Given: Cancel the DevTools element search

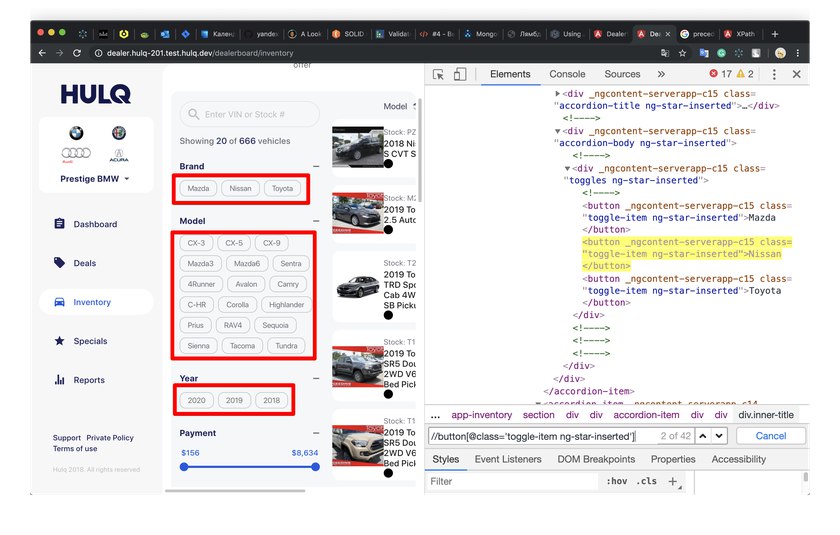Looking at the screenshot, I should 771,436.
